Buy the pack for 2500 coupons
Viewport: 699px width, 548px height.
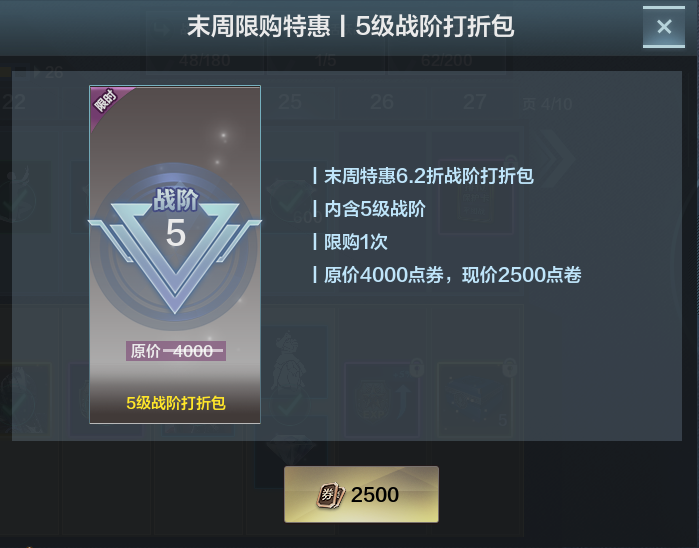coord(362,494)
